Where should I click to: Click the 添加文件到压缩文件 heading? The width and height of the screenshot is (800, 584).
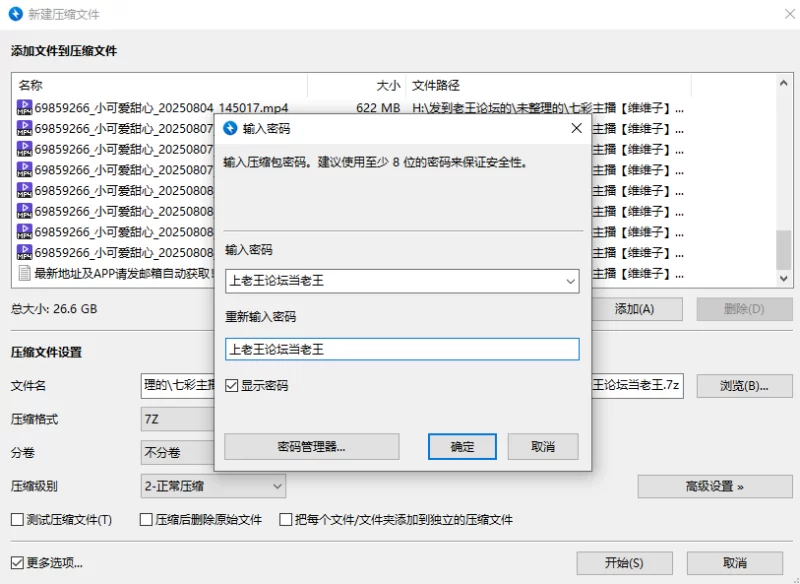coord(64,51)
